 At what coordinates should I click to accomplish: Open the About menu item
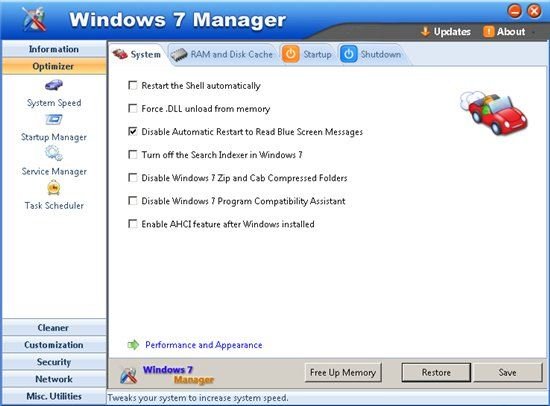(504, 32)
